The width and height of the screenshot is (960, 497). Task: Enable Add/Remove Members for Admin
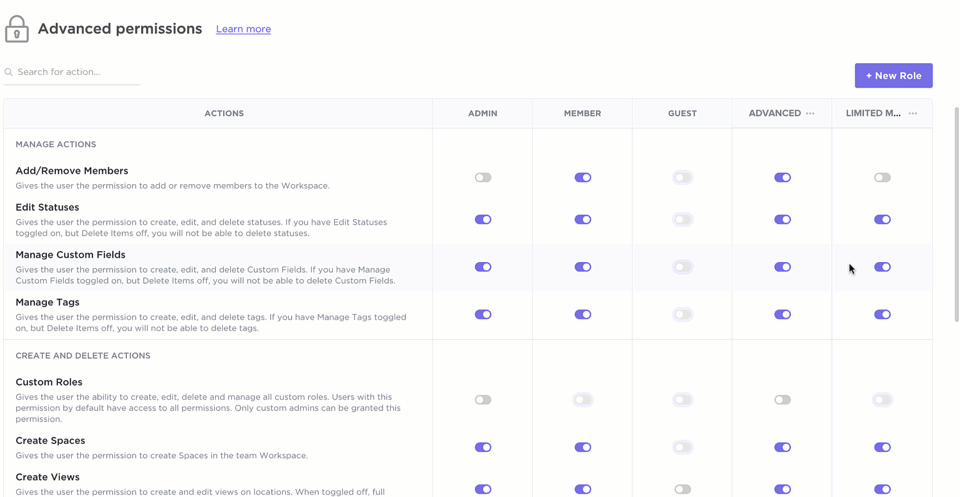pos(483,178)
